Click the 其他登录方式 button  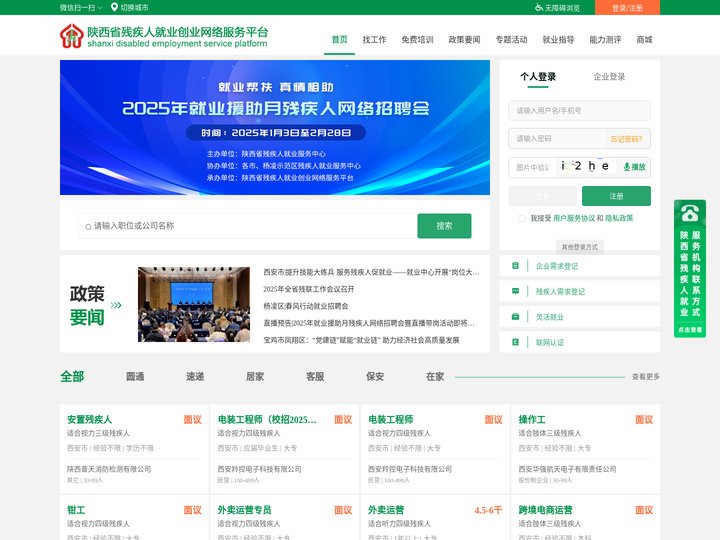tap(579, 247)
